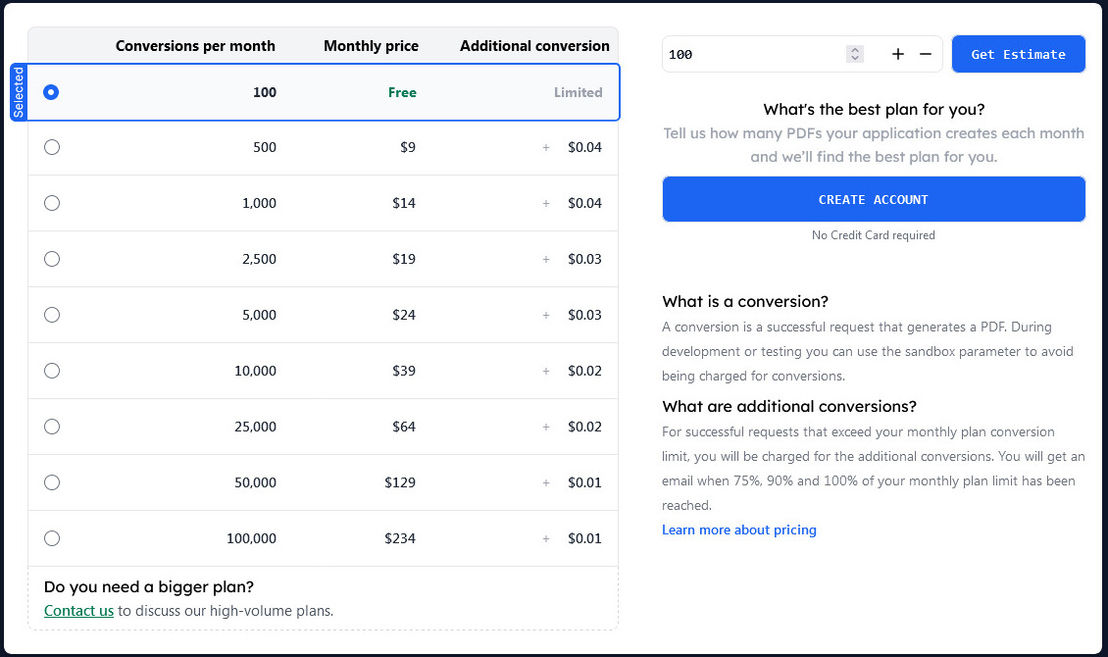Click the Monthly price column header

click(x=371, y=46)
